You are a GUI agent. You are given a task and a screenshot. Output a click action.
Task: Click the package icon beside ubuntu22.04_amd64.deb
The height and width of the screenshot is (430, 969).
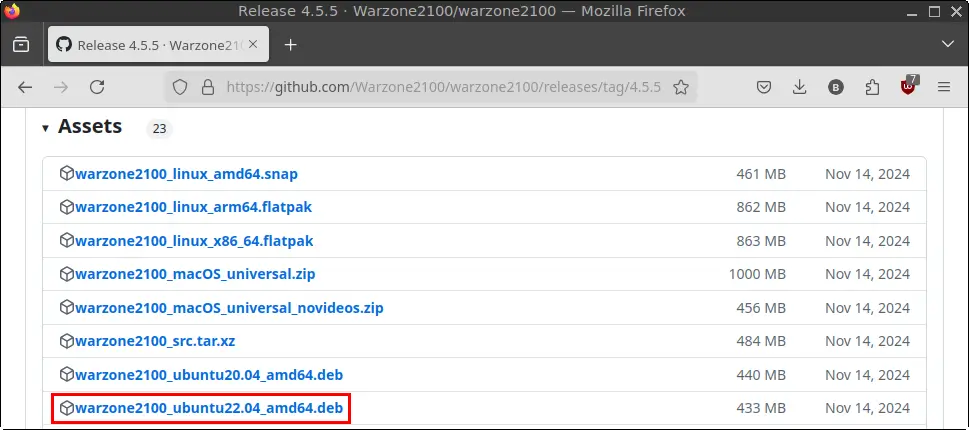click(x=66, y=407)
